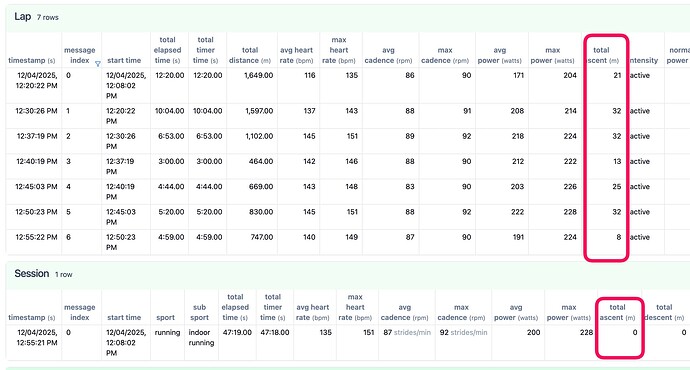Select lap 2 distance cell 1,102.00
690x370 pixels.
click(x=259, y=136)
